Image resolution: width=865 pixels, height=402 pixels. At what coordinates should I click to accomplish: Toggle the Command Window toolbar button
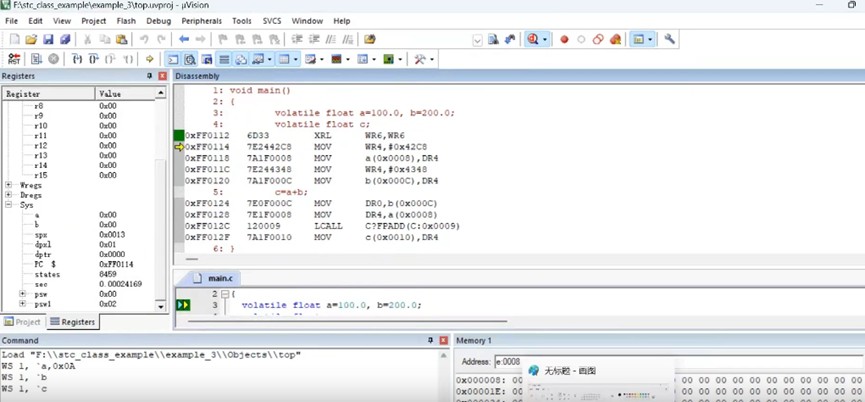pos(173,59)
